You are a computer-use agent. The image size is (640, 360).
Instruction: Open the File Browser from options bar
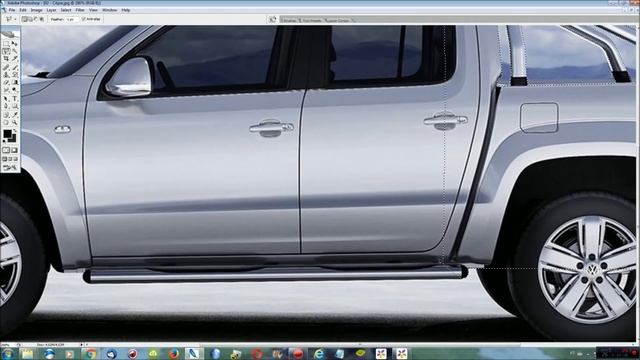coord(273,19)
